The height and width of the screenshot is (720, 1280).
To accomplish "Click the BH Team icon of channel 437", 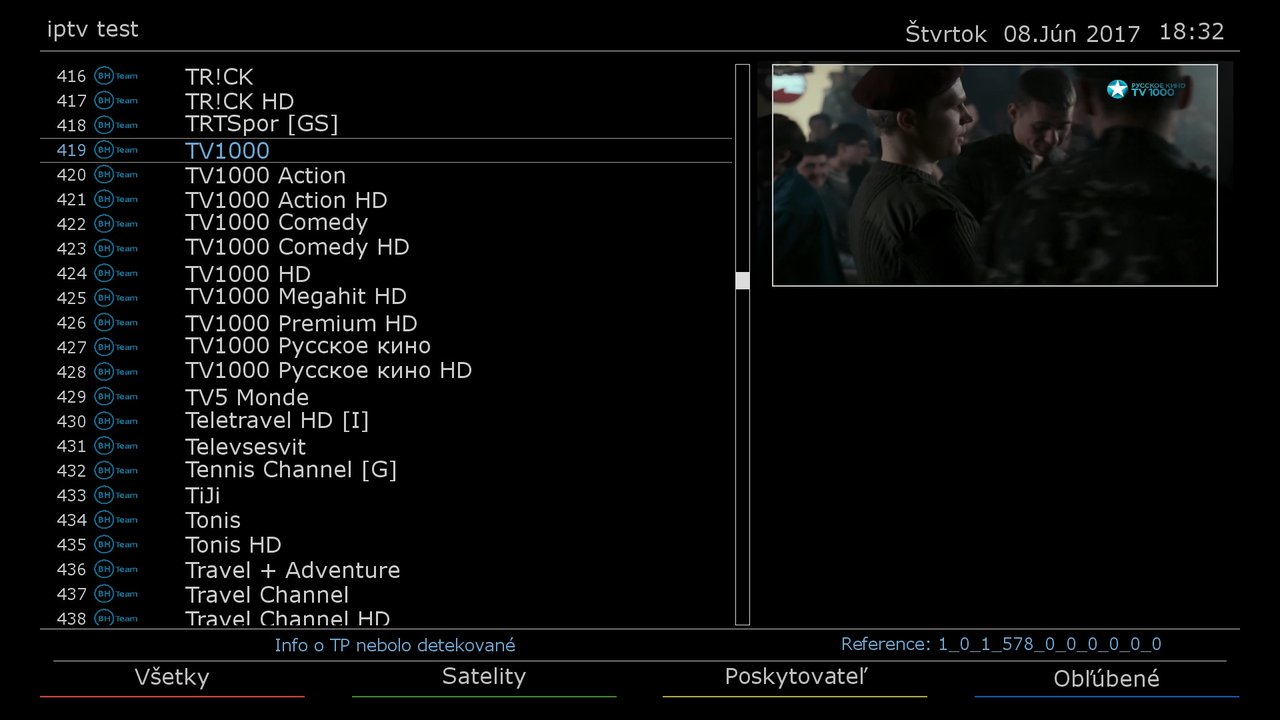I will (x=116, y=594).
